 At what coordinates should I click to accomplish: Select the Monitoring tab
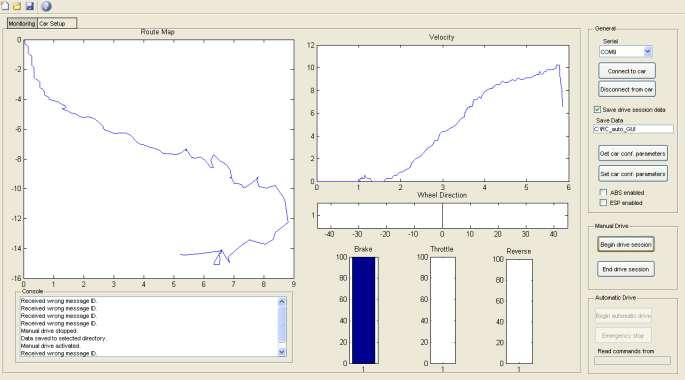pos(22,24)
